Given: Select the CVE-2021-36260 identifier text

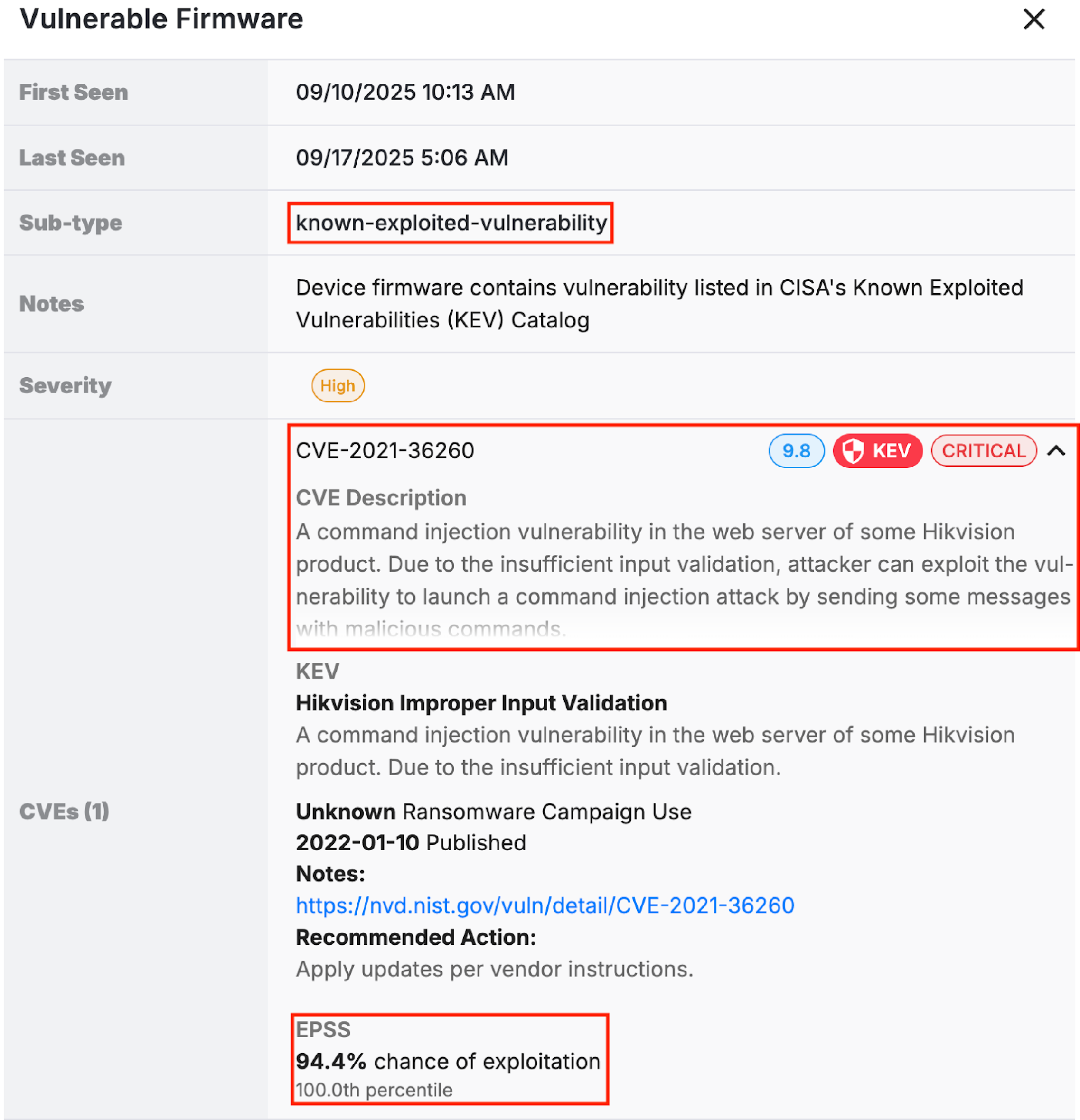Looking at the screenshot, I should click(x=385, y=451).
